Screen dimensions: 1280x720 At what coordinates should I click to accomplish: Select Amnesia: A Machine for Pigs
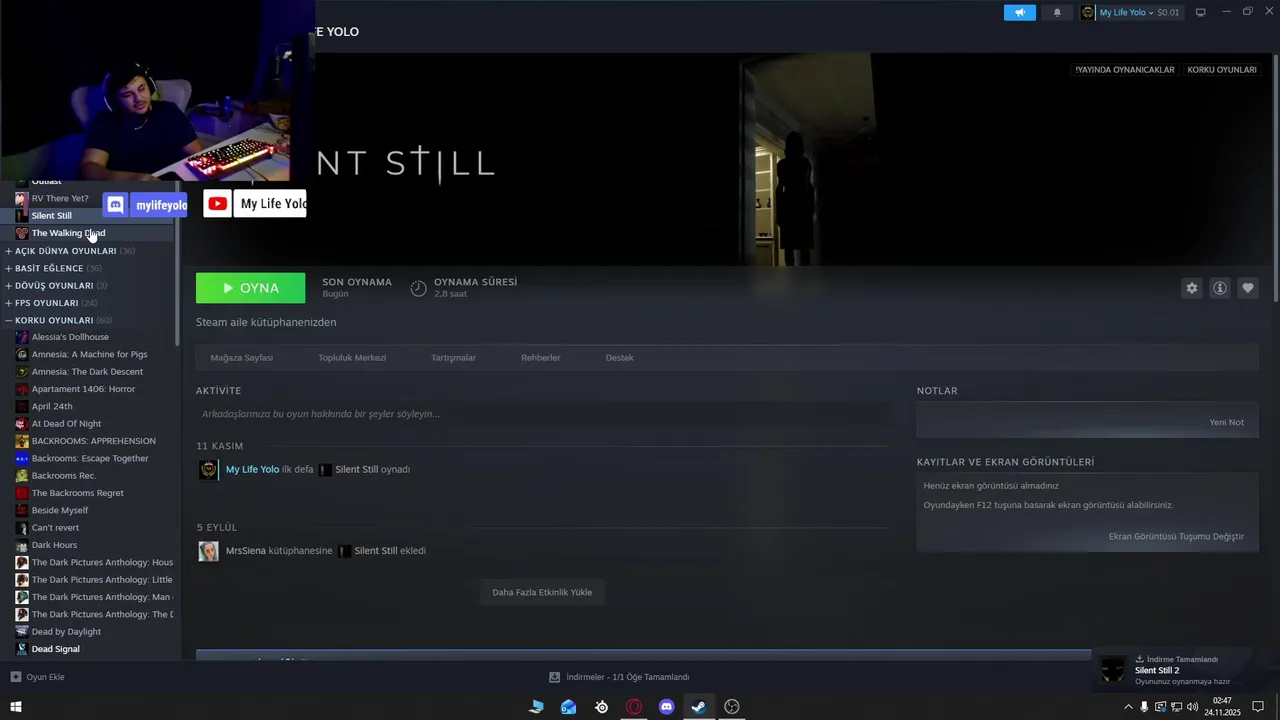(x=88, y=354)
